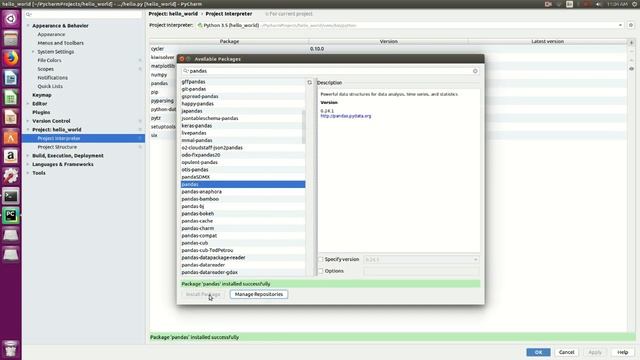Switch to PyCharm dock icon

coord(11,216)
